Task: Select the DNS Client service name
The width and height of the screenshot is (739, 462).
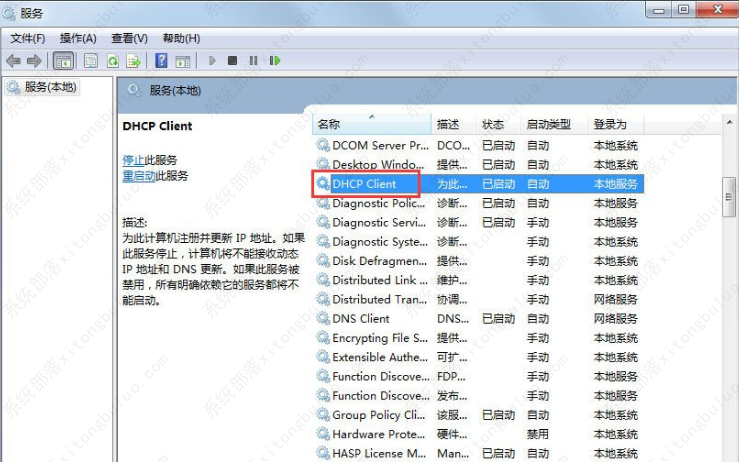Action: pyautogui.click(x=361, y=318)
